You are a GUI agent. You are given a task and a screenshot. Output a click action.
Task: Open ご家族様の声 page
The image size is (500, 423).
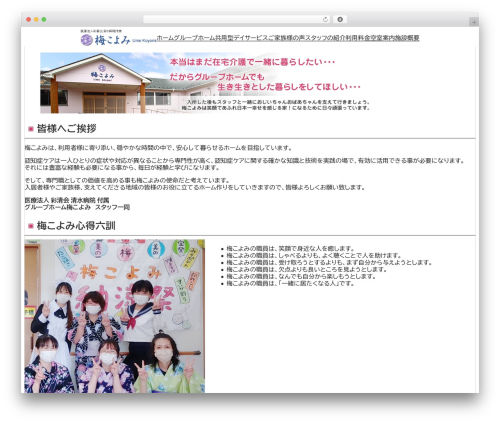coord(286,38)
